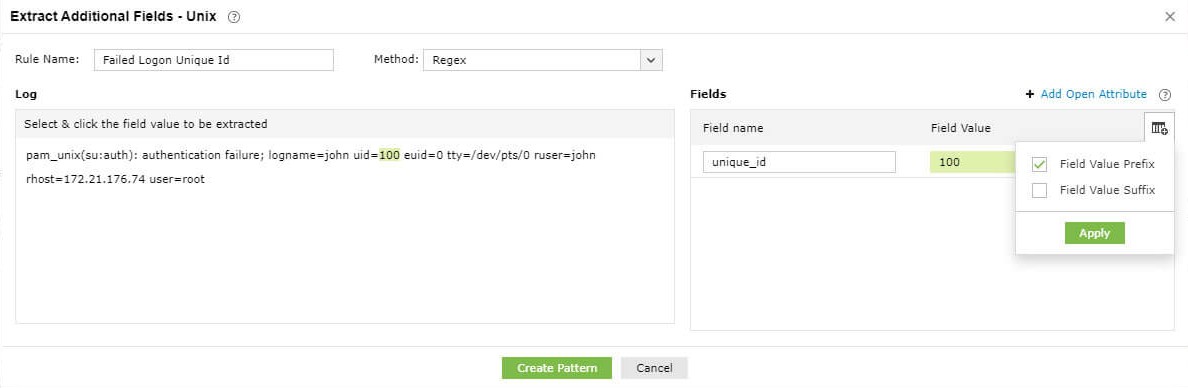Click tty=/dev/pts/0 in the log
Viewport: 1188px width, 388px height.
(x=488, y=155)
